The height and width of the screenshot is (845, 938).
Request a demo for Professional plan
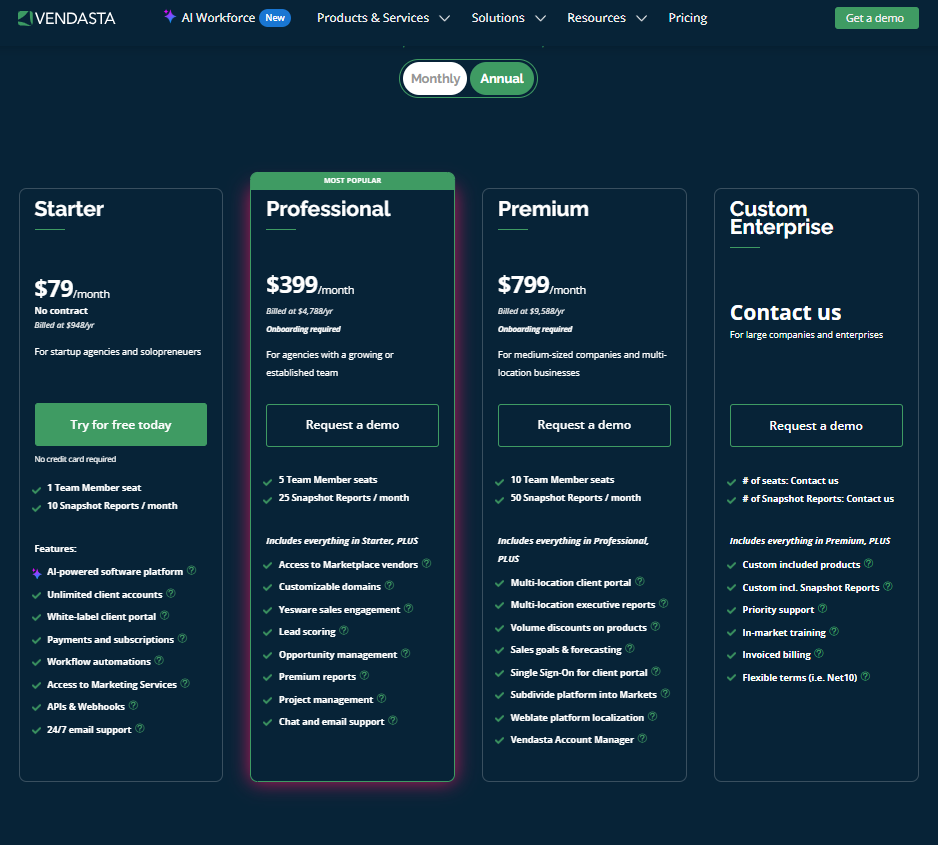click(352, 425)
